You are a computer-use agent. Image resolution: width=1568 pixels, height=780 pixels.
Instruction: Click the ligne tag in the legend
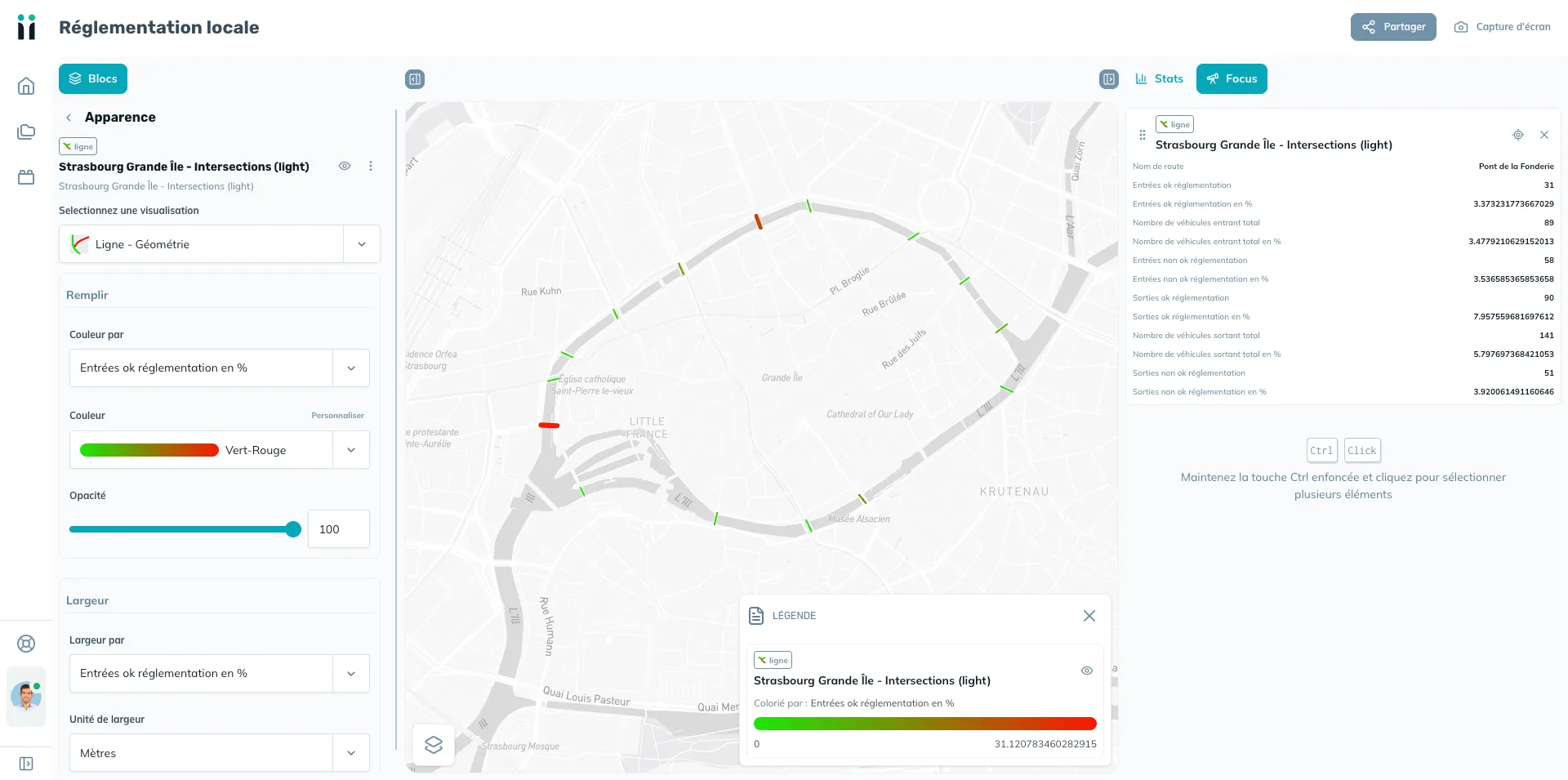[773, 660]
